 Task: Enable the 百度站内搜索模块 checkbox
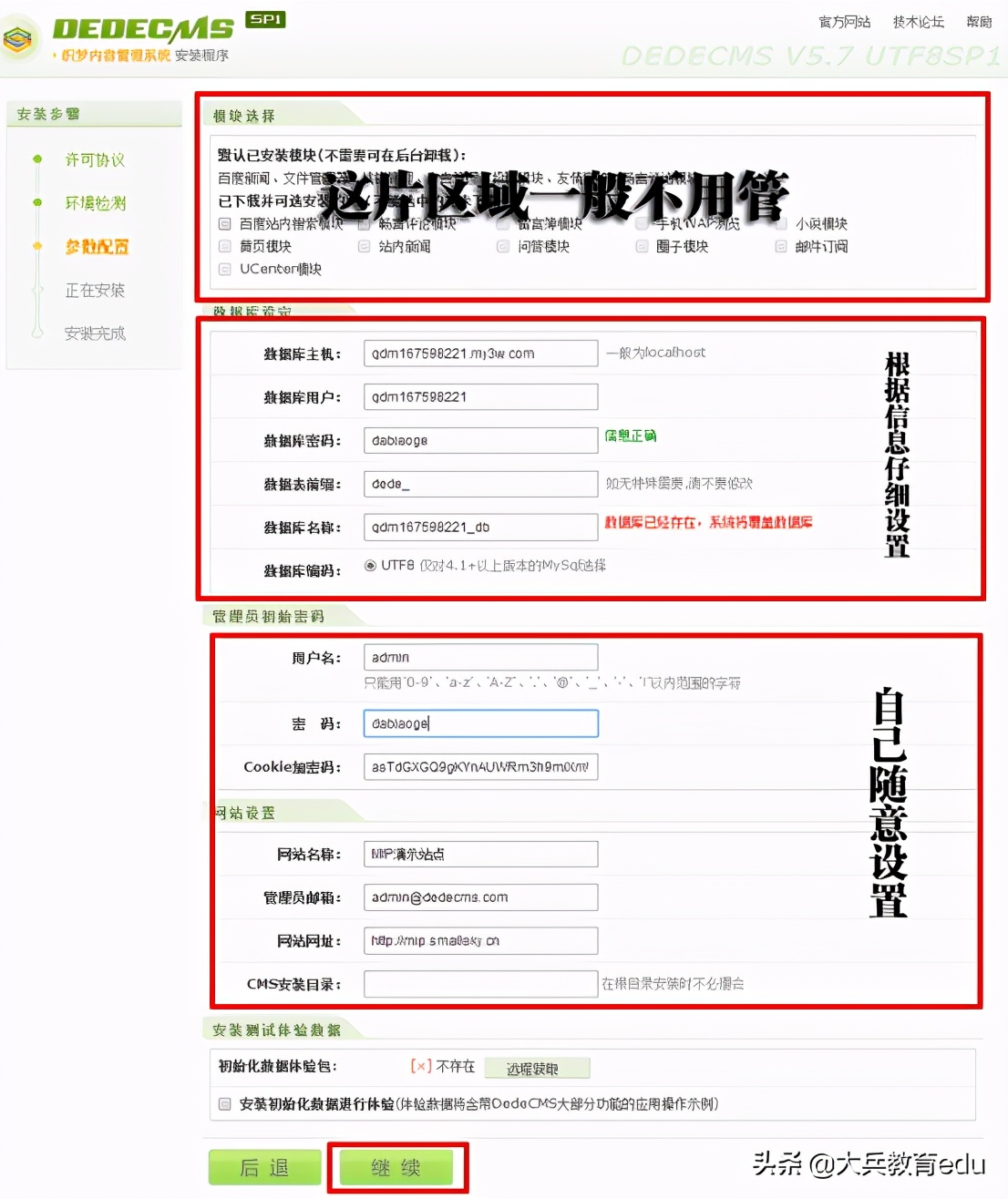click(224, 223)
